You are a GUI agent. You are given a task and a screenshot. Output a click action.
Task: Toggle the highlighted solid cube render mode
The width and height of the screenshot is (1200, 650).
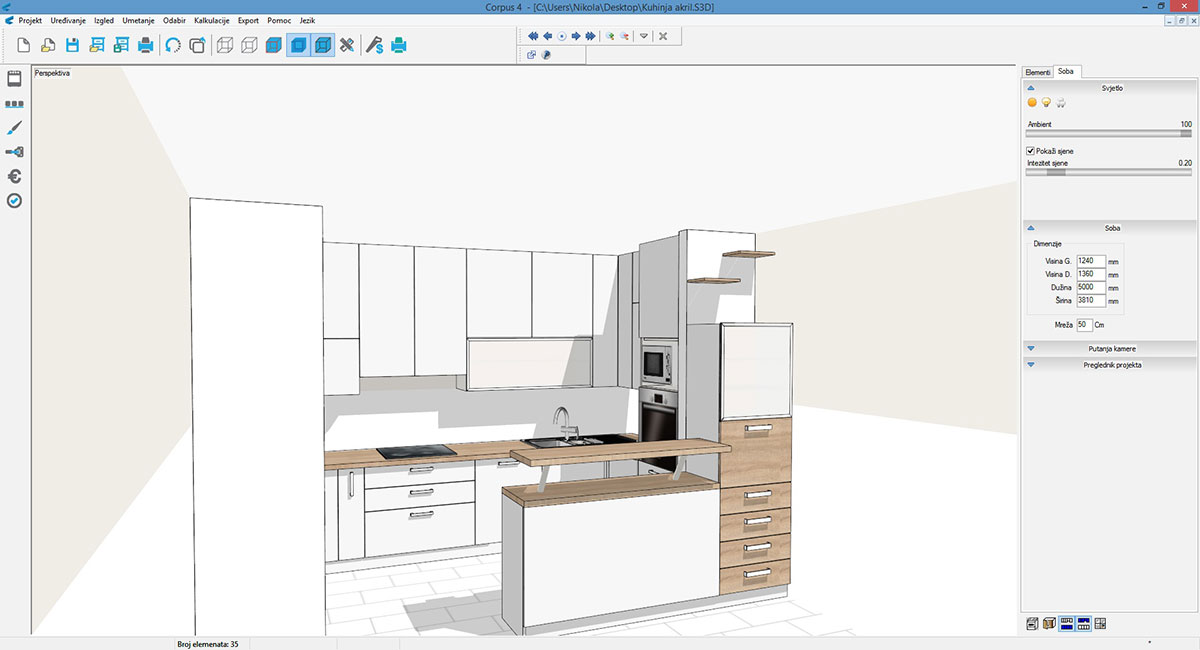click(x=298, y=45)
